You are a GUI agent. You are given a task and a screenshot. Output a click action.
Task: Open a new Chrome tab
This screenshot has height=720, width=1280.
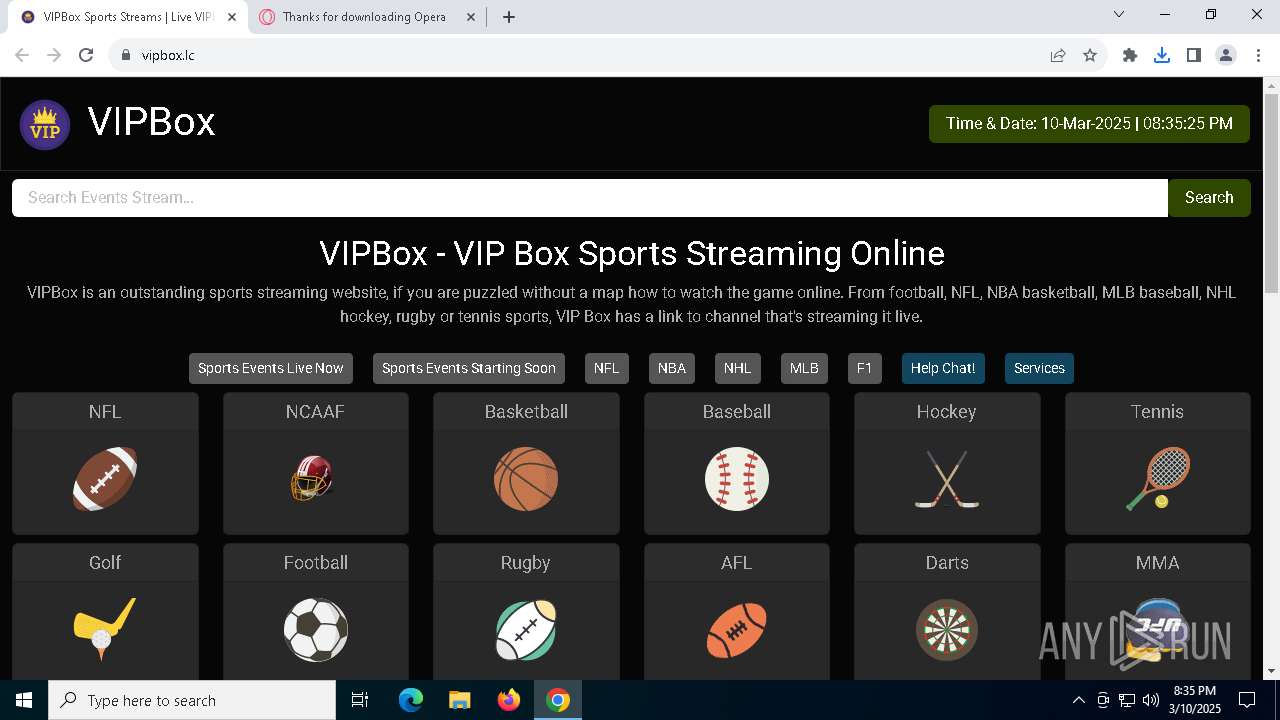[509, 17]
